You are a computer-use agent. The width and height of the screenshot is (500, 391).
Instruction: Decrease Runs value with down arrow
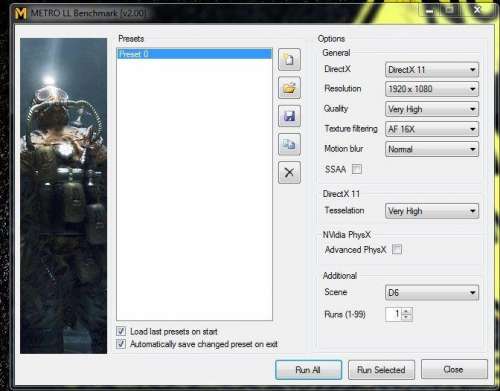[406, 317]
